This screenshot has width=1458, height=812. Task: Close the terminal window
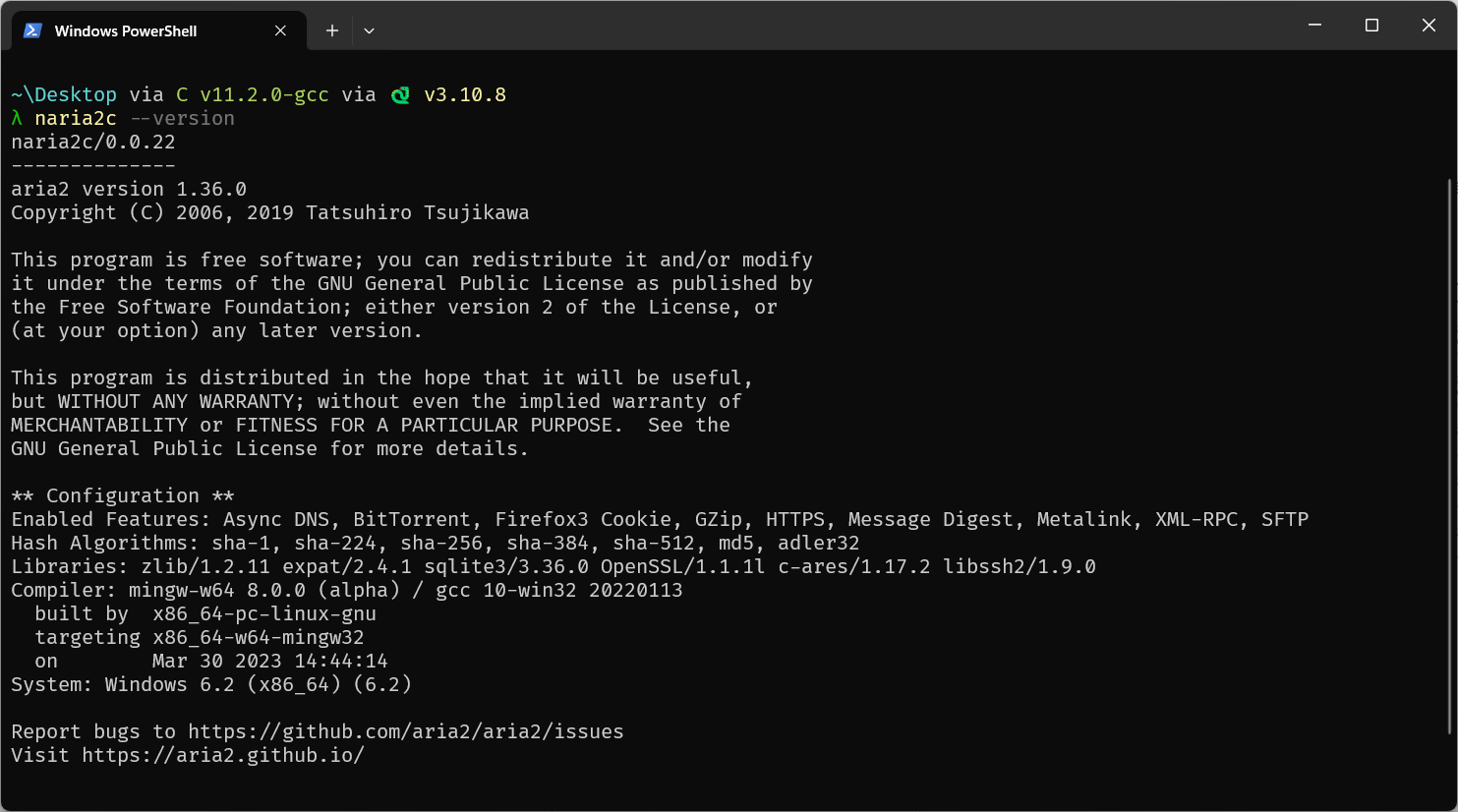[1429, 26]
